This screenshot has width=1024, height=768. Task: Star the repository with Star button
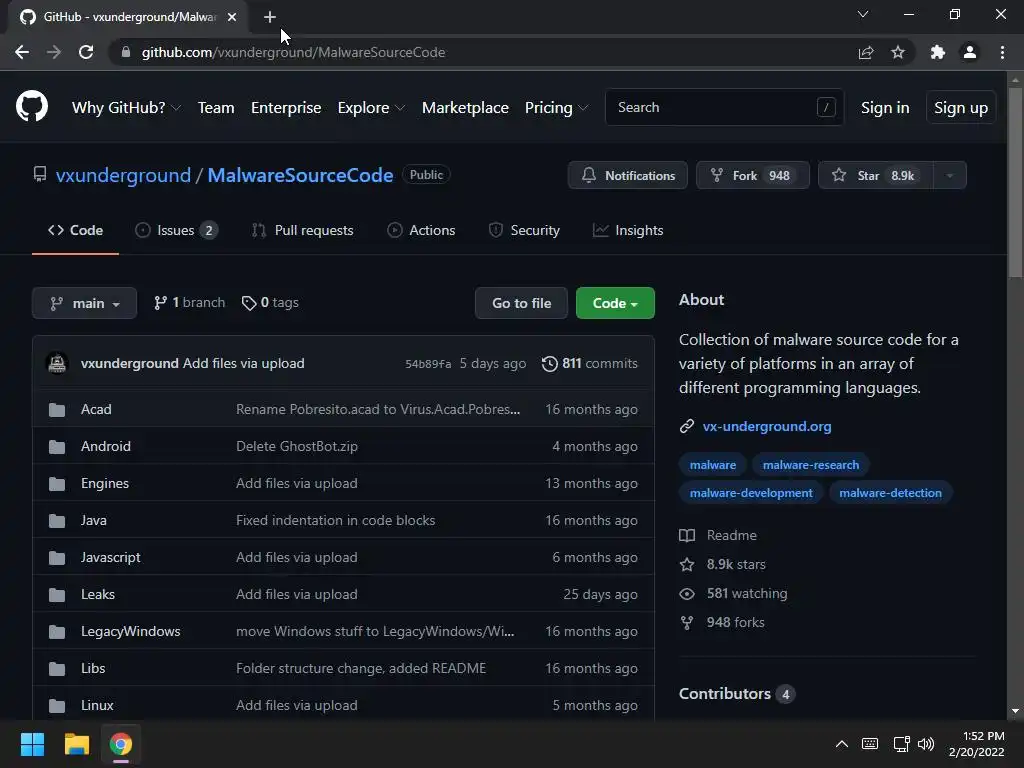876,175
